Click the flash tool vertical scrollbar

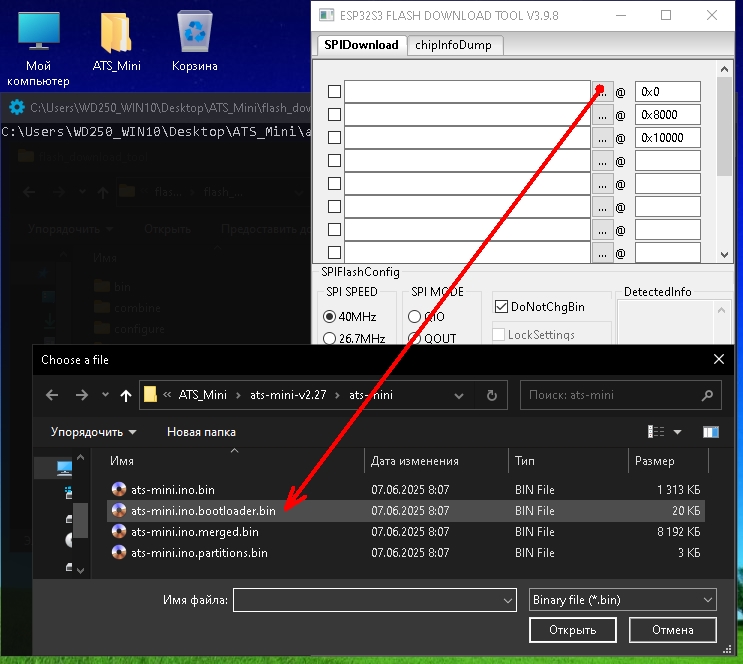point(725,160)
